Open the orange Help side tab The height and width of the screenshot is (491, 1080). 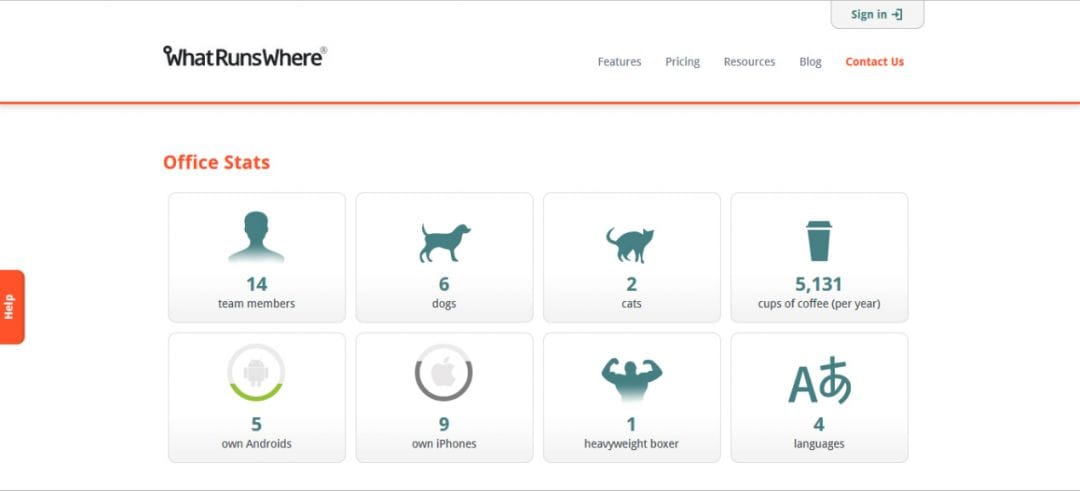click(x=11, y=307)
